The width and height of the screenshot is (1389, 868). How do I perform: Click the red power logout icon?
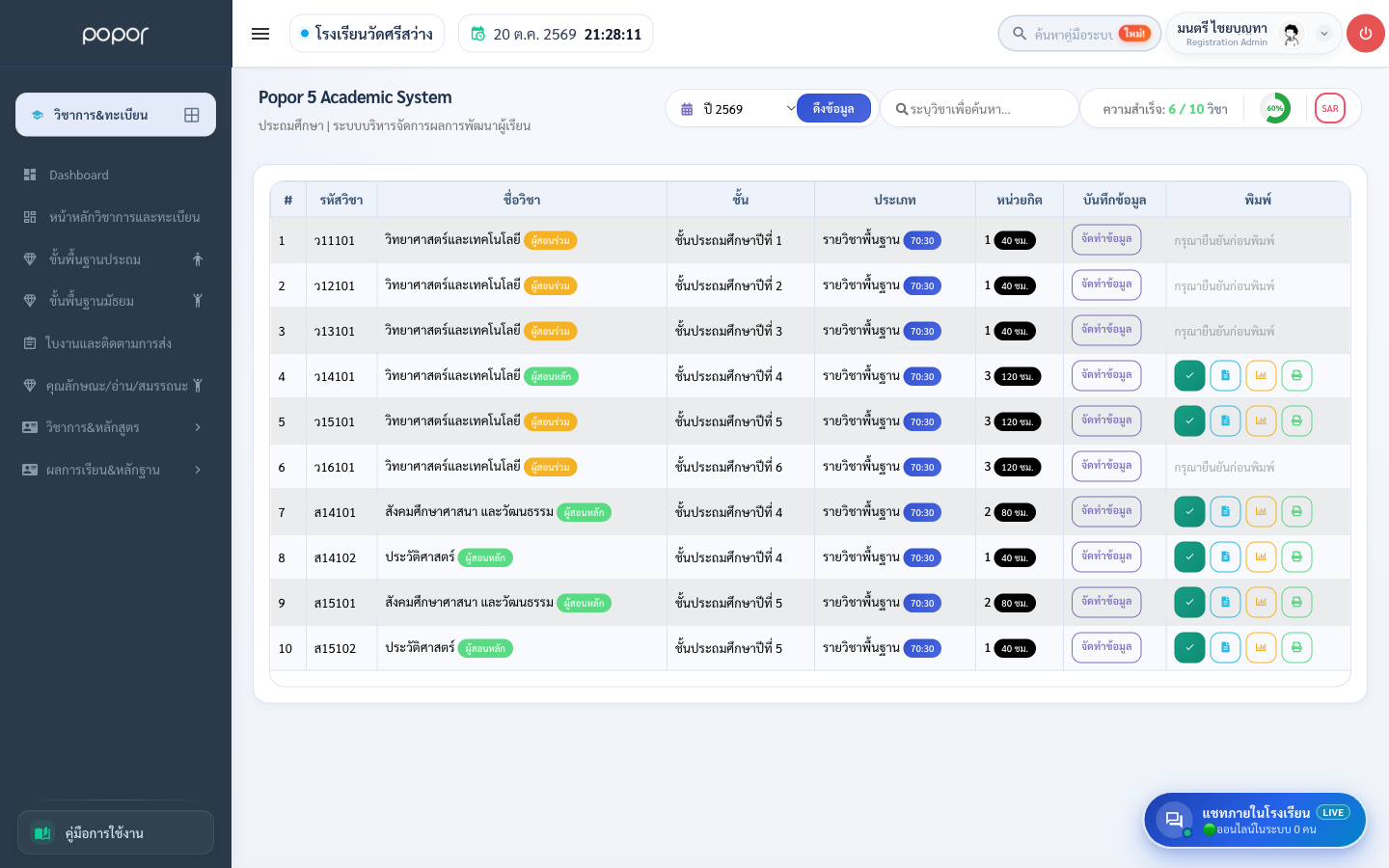1365,34
